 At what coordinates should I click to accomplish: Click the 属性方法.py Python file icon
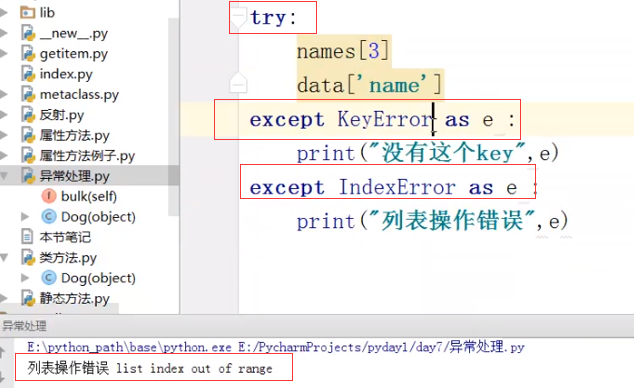[28, 135]
